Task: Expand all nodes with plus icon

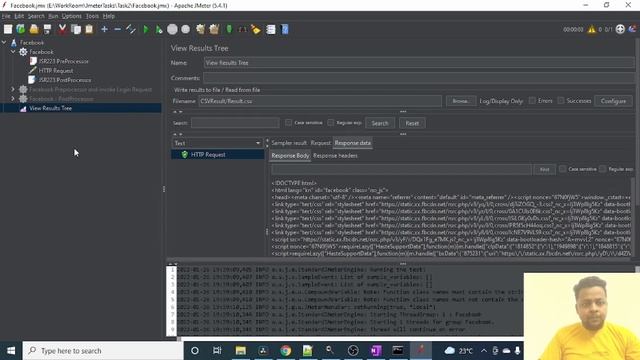Action: tap(104, 29)
